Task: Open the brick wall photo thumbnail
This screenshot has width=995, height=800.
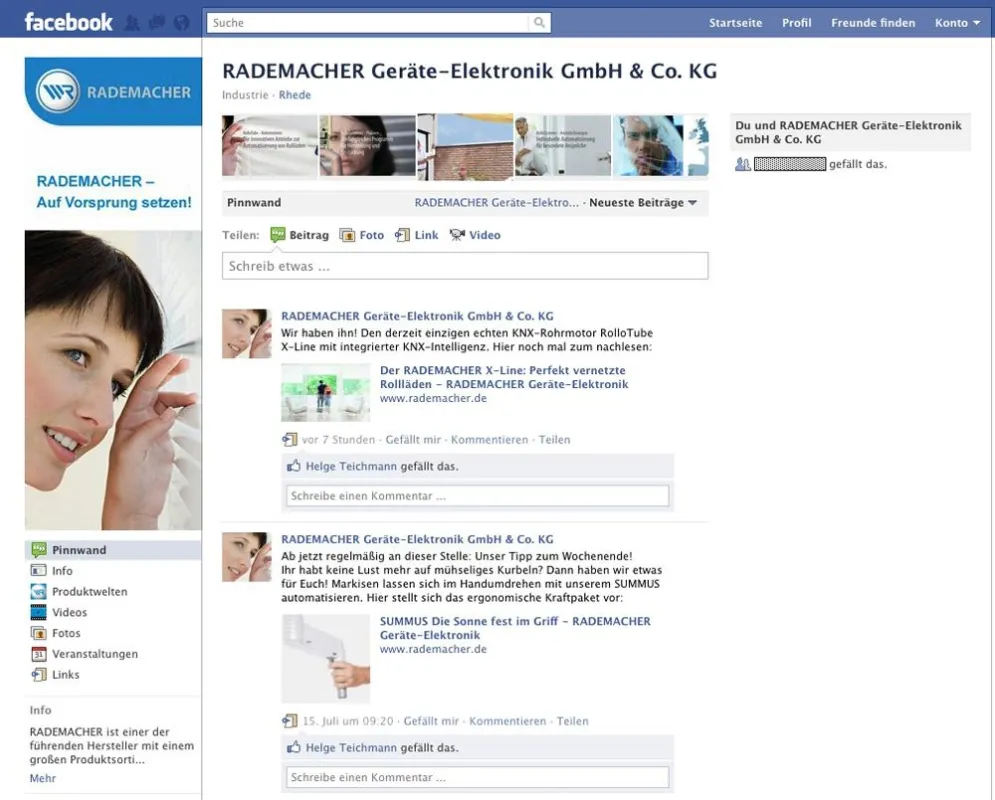Action: [x=465, y=147]
